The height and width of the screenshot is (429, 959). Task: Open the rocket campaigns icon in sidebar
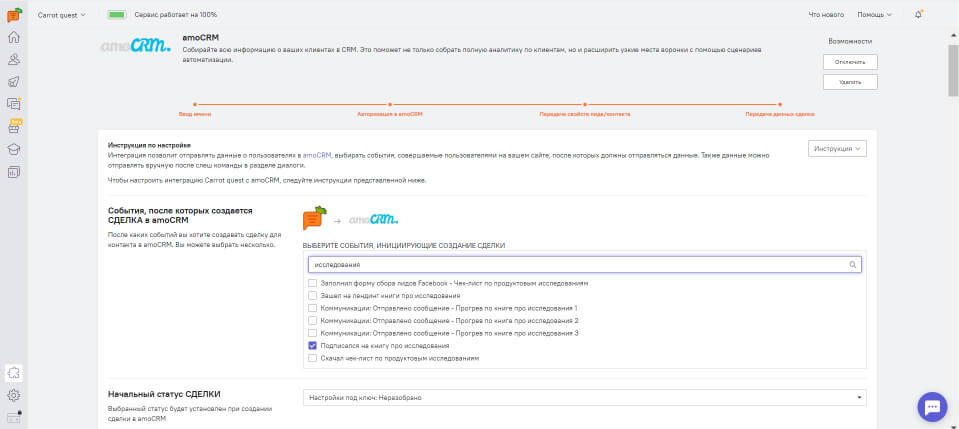click(x=13, y=82)
